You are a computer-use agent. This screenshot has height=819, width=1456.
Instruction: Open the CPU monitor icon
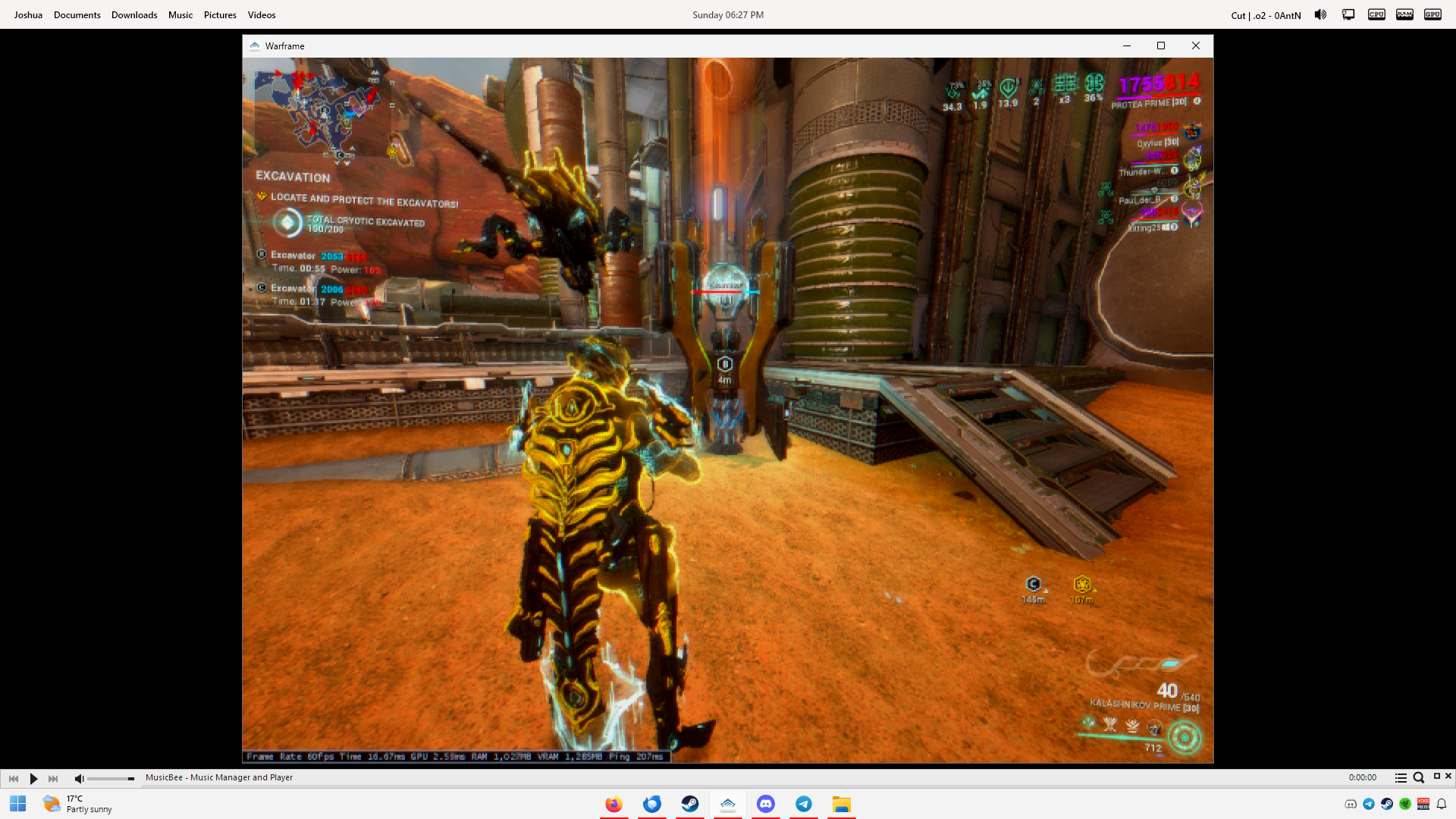point(1376,14)
